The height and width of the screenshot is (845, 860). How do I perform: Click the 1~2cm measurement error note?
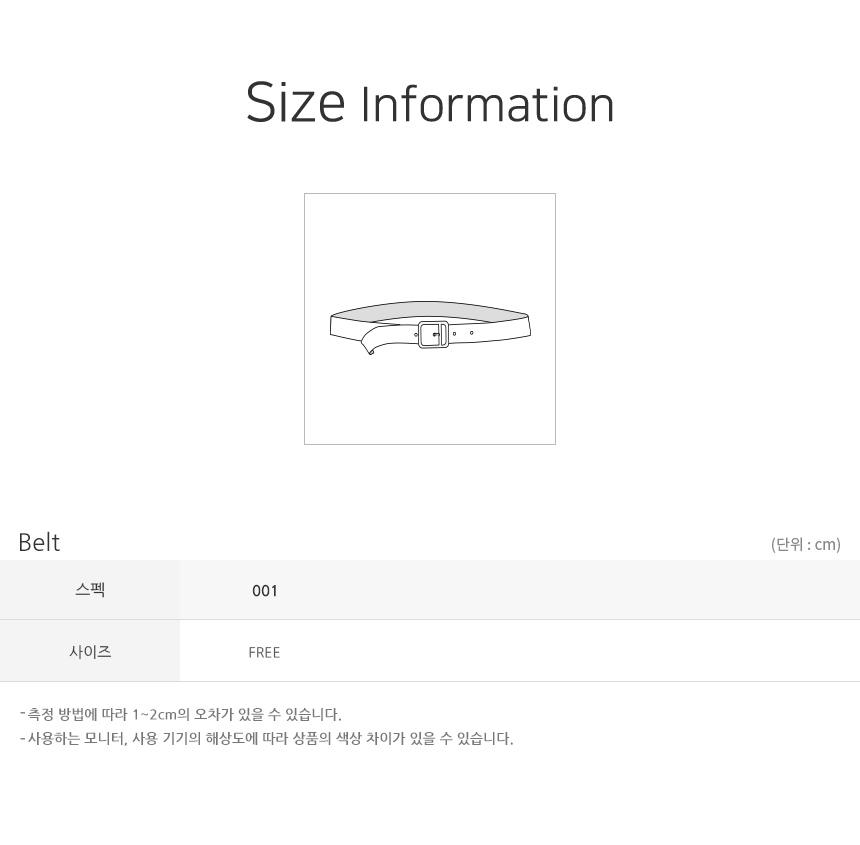[x=180, y=714]
